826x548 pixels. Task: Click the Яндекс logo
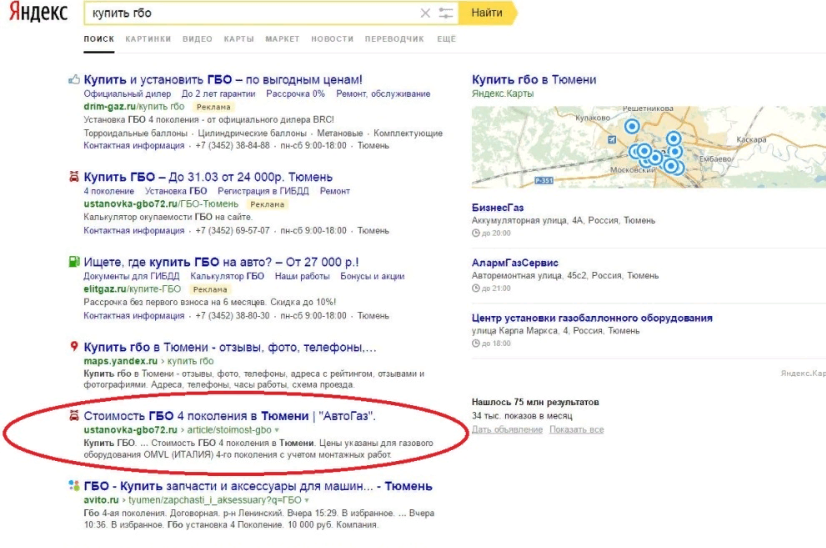click(x=39, y=13)
